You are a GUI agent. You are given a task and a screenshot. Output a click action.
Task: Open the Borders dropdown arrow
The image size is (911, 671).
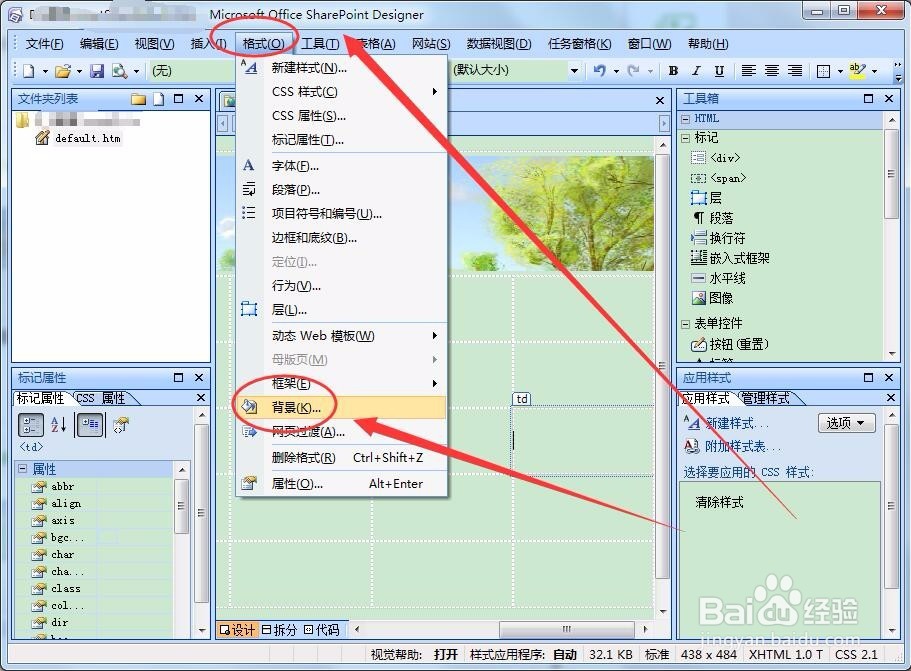point(840,71)
